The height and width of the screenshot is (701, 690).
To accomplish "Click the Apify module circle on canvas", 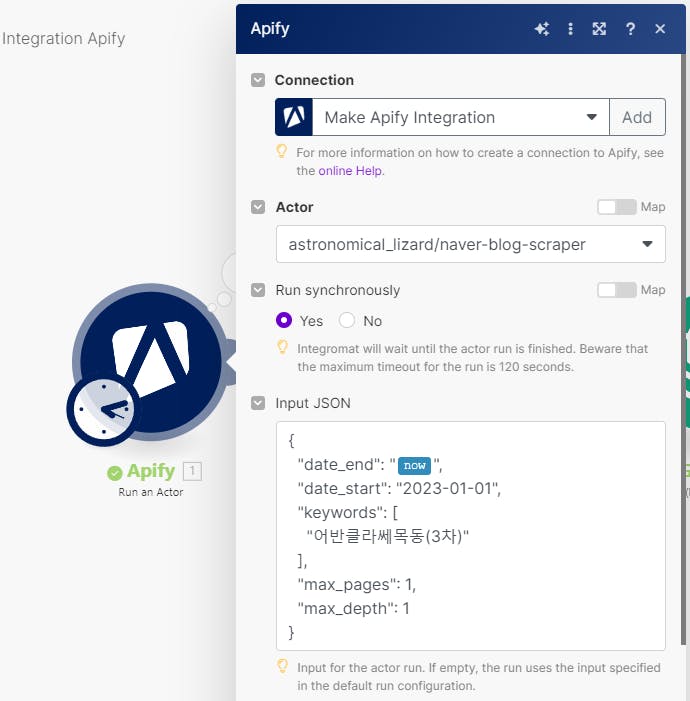I will [x=152, y=362].
